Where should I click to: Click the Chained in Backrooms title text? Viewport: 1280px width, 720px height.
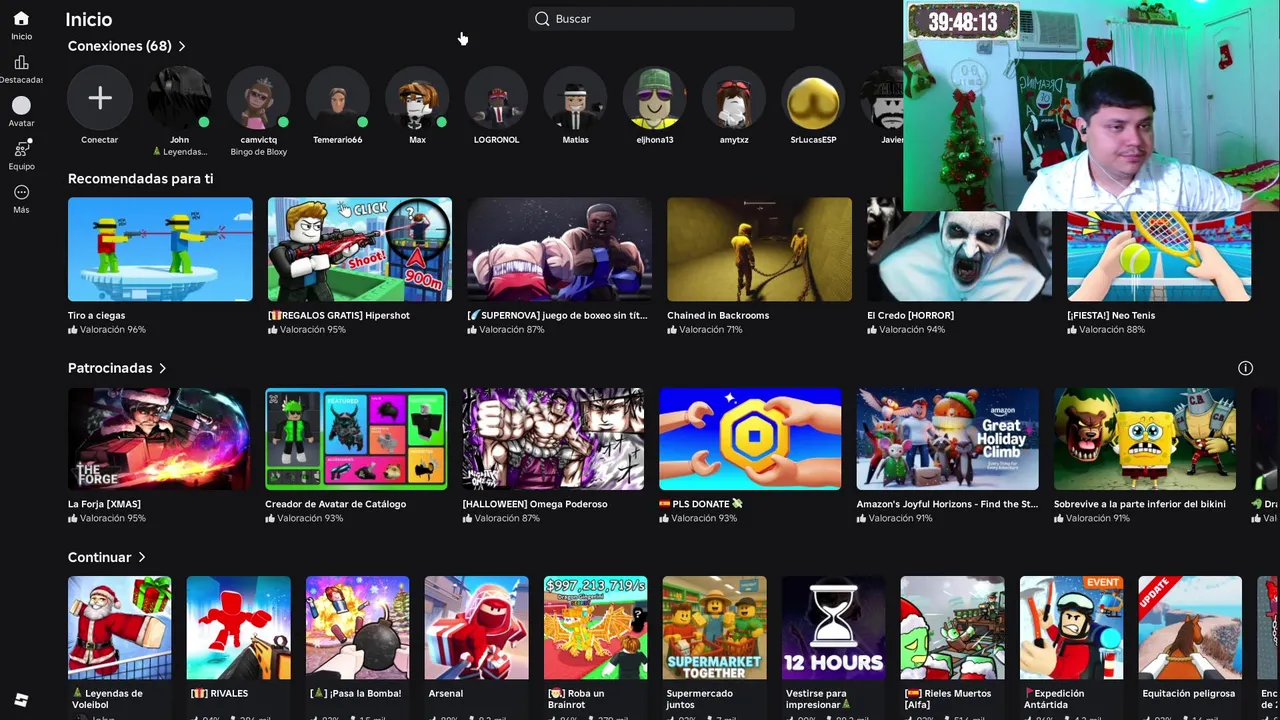tap(718, 315)
